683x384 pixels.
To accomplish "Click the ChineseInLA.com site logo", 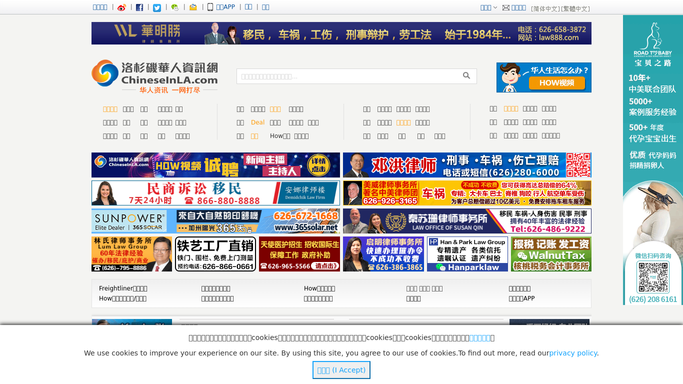I will (155, 77).
